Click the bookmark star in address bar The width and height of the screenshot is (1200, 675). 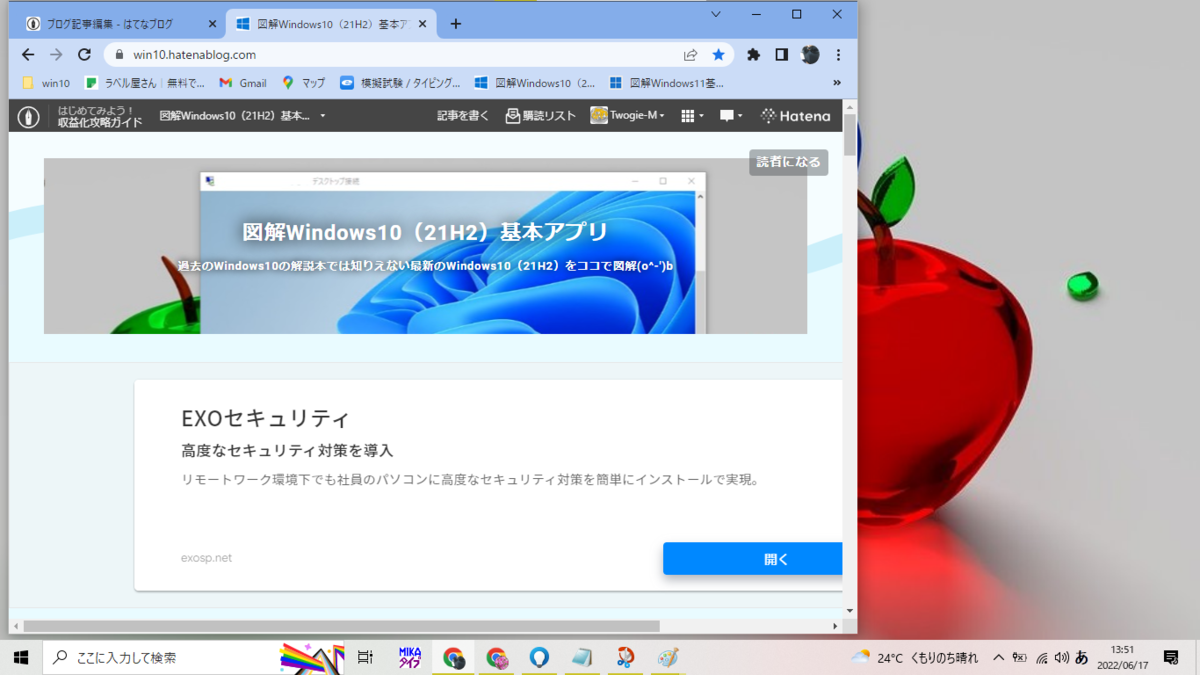tap(718, 55)
